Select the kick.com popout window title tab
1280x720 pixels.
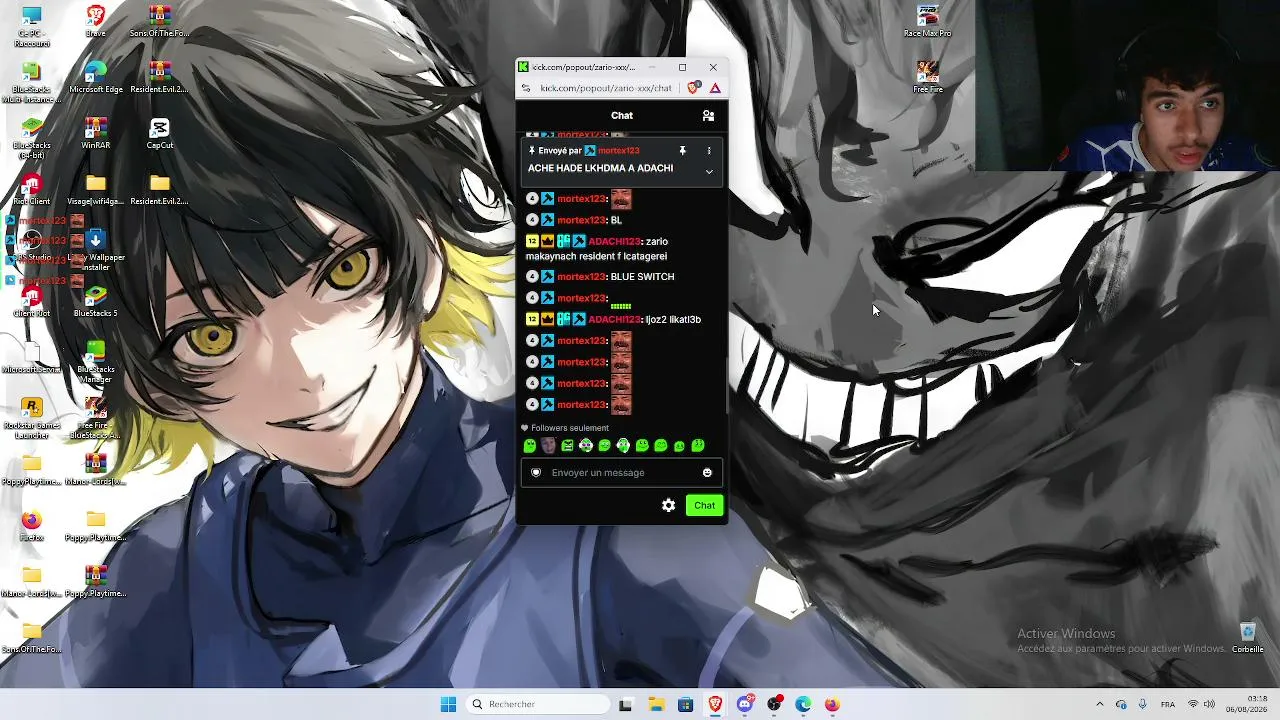pyautogui.click(x=583, y=67)
